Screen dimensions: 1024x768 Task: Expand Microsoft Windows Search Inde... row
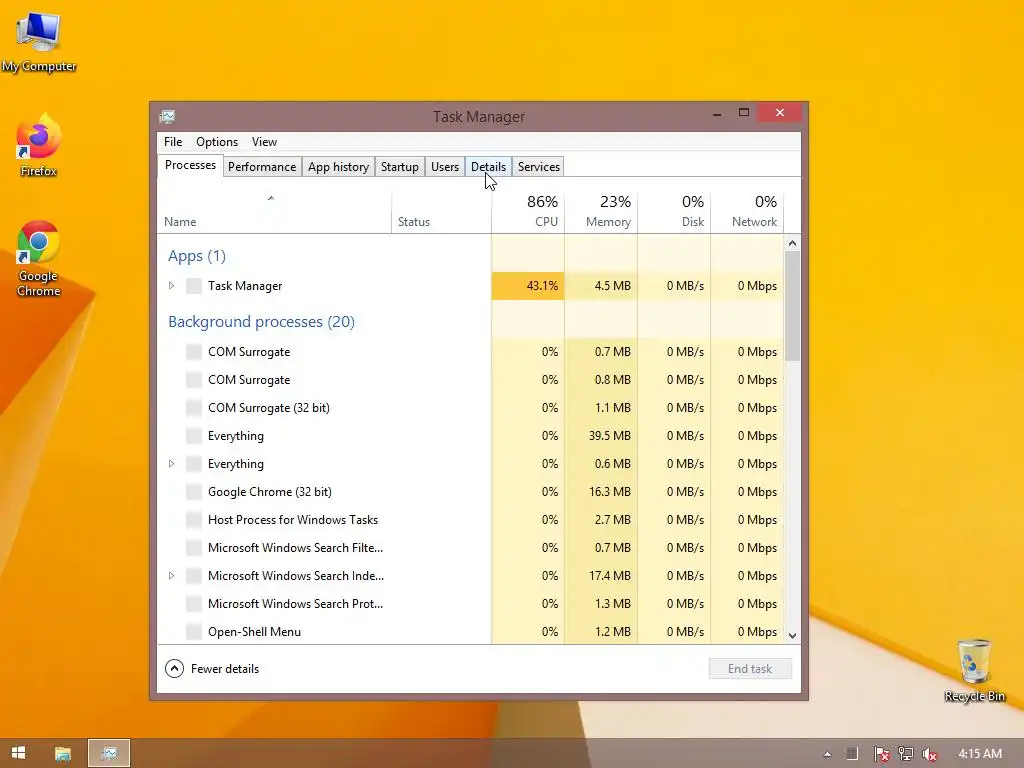(171, 575)
